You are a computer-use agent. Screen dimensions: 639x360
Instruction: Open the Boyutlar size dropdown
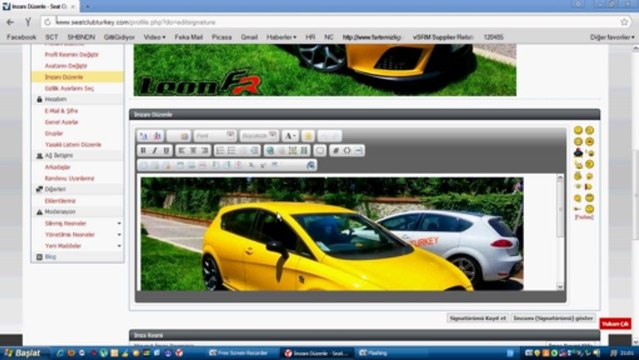[x=259, y=136]
